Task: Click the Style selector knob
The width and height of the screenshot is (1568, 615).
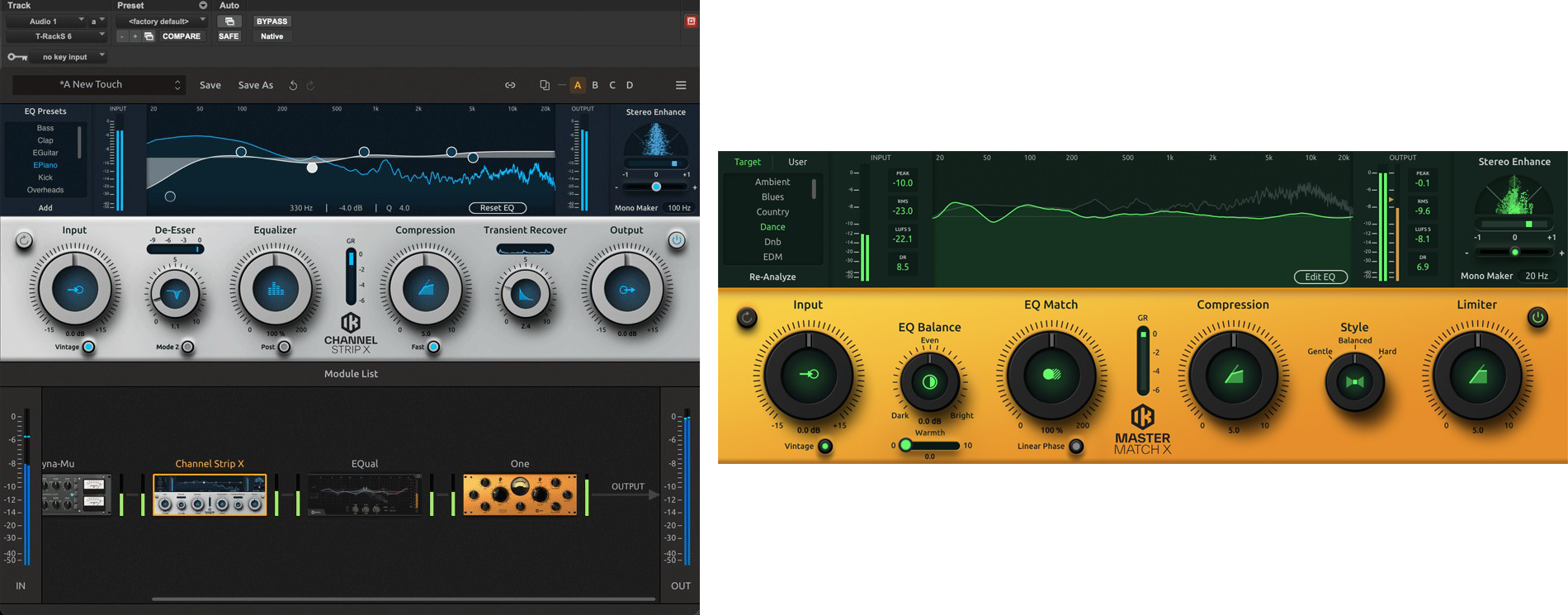Action: pyautogui.click(x=1354, y=382)
